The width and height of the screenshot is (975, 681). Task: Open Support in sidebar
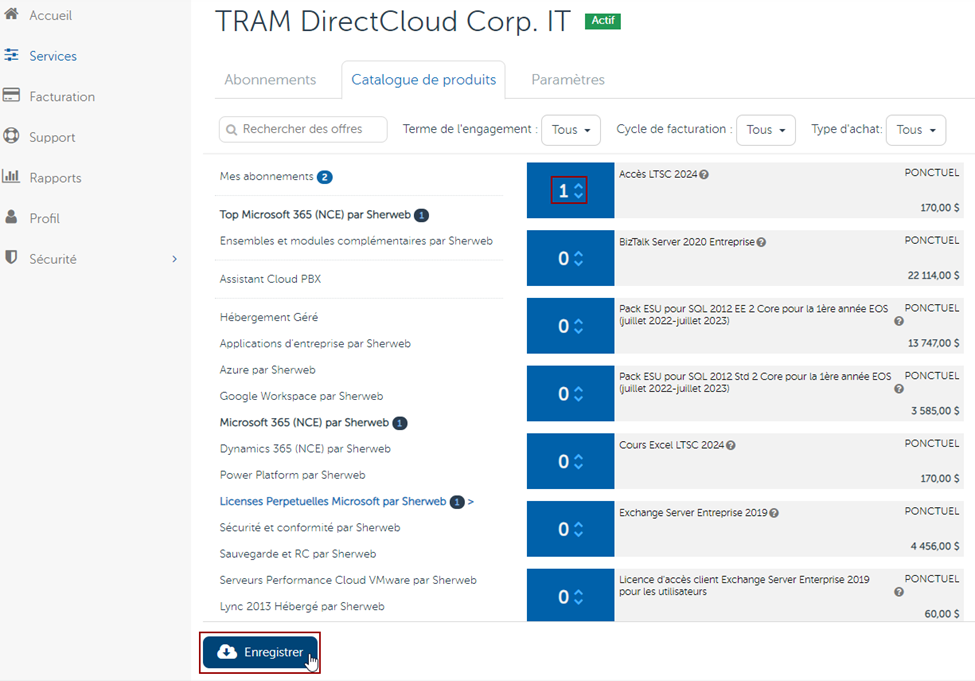click(52, 137)
